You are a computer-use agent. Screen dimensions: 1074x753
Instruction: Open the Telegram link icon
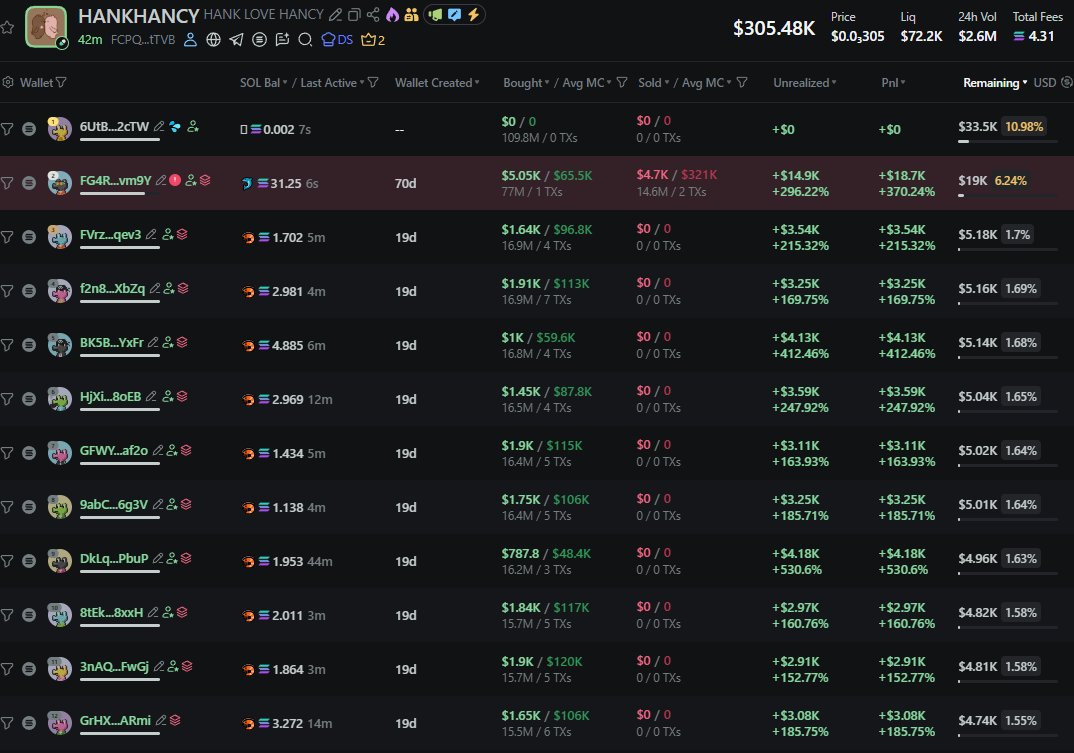point(236,40)
